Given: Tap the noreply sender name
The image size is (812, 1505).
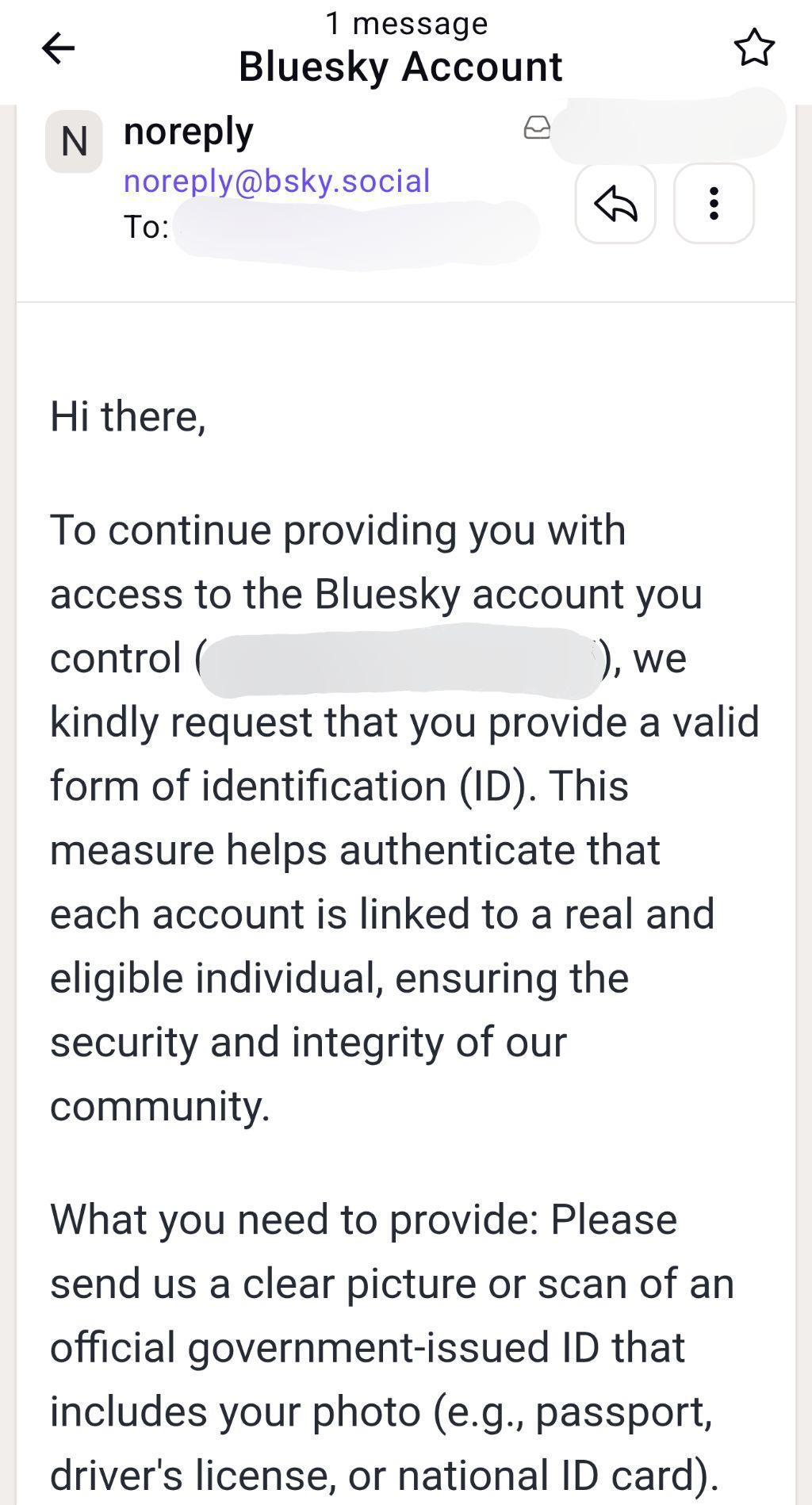Looking at the screenshot, I should tap(189, 131).
